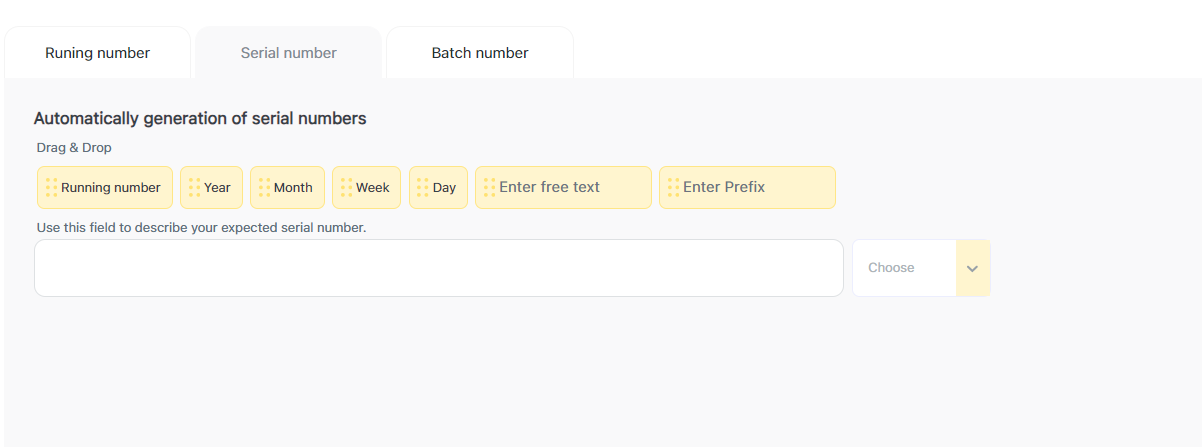Select the Serial number tab
Screen dimensions: 1202x447
tap(288, 53)
